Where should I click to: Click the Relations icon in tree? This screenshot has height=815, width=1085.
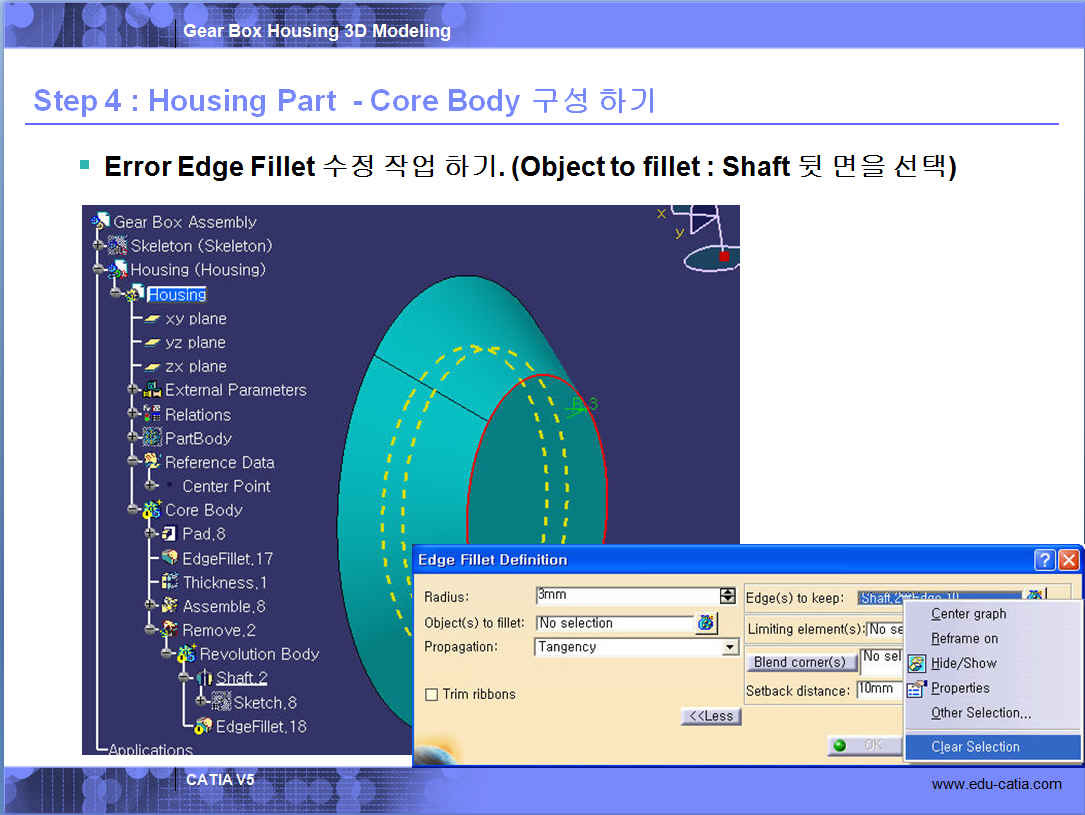point(152,414)
